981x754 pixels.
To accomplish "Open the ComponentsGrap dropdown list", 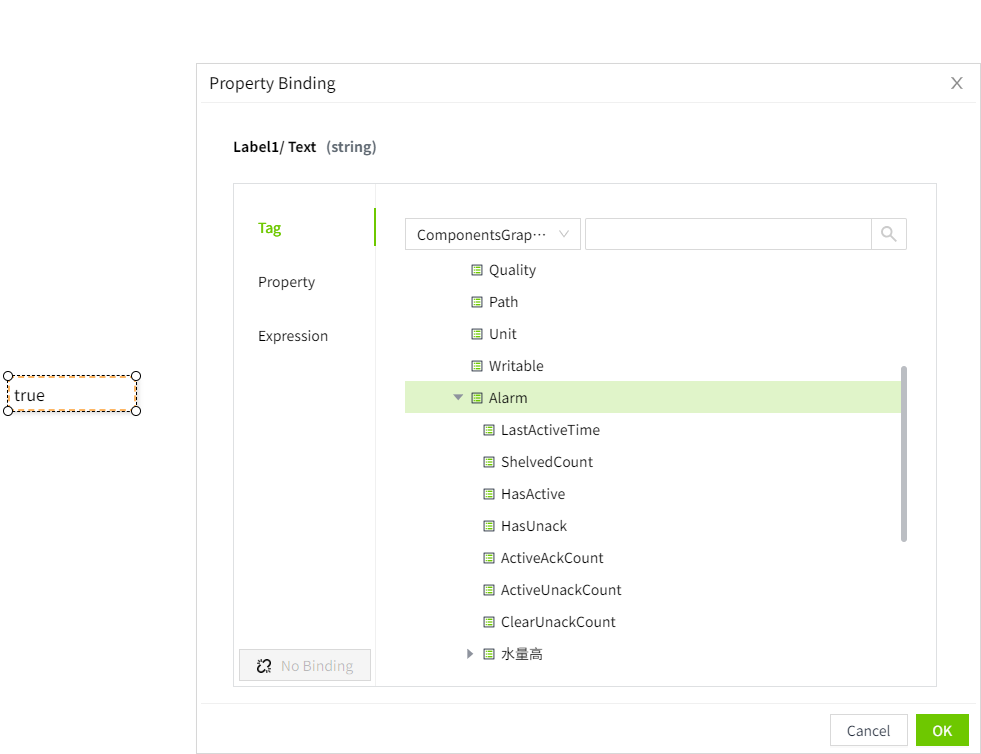I will (x=492, y=234).
